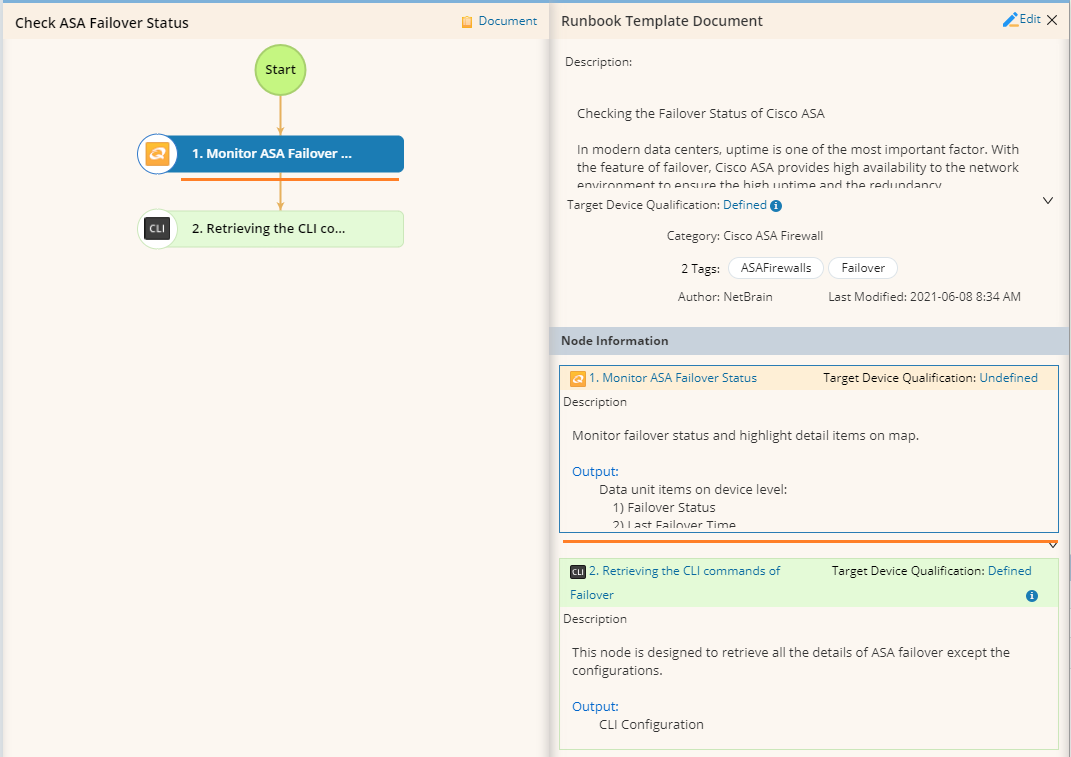Viewport: 1071px width, 757px height.
Task: Click the blue info icon in node 2 panel
Action: pyautogui.click(x=1032, y=595)
